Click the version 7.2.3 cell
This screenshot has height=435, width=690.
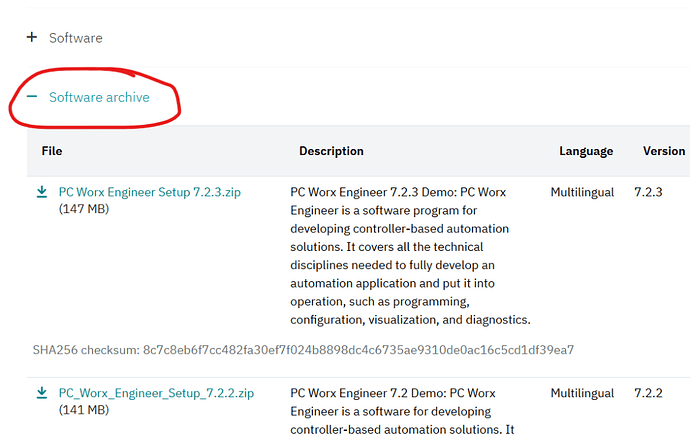click(x=648, y=192)
